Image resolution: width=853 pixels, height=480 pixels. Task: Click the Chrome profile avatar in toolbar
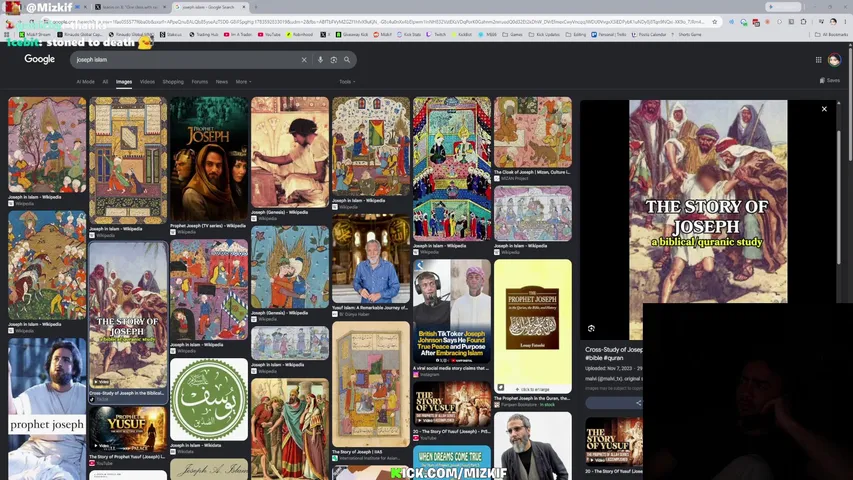pyautogui.click(x=833, y=22)
